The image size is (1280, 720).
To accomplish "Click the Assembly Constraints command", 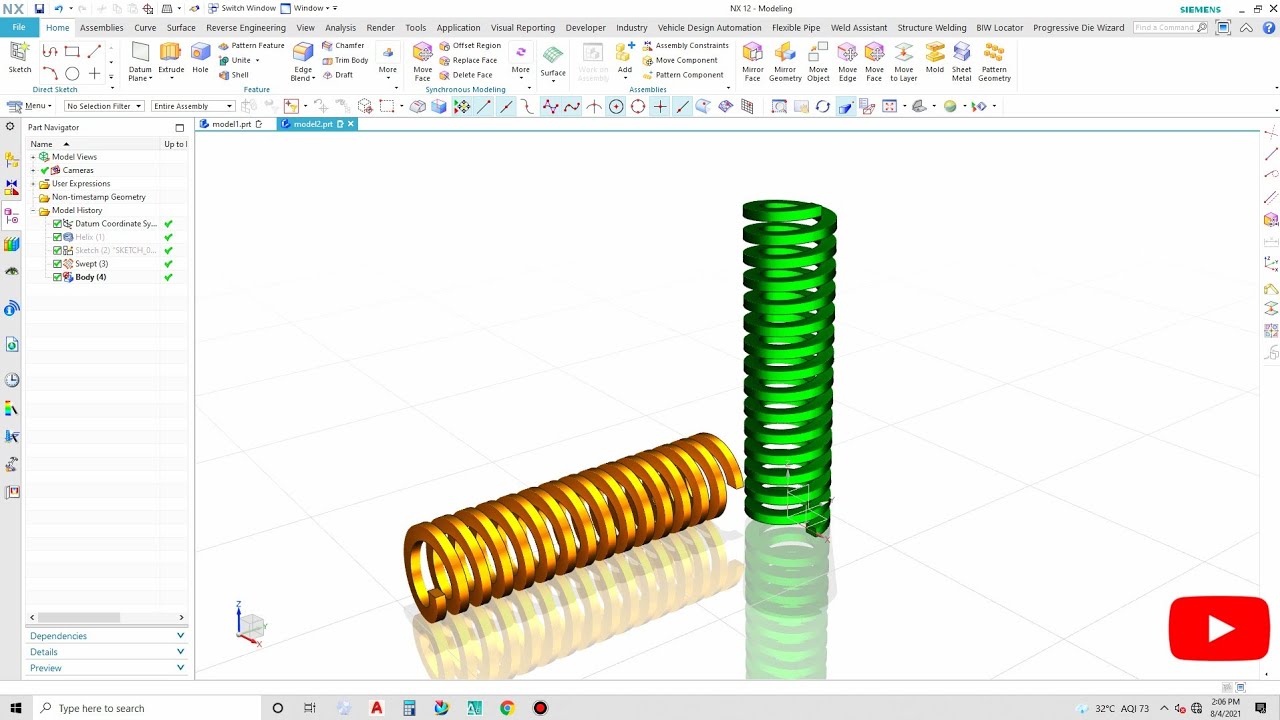I will [x=685, y=46].
